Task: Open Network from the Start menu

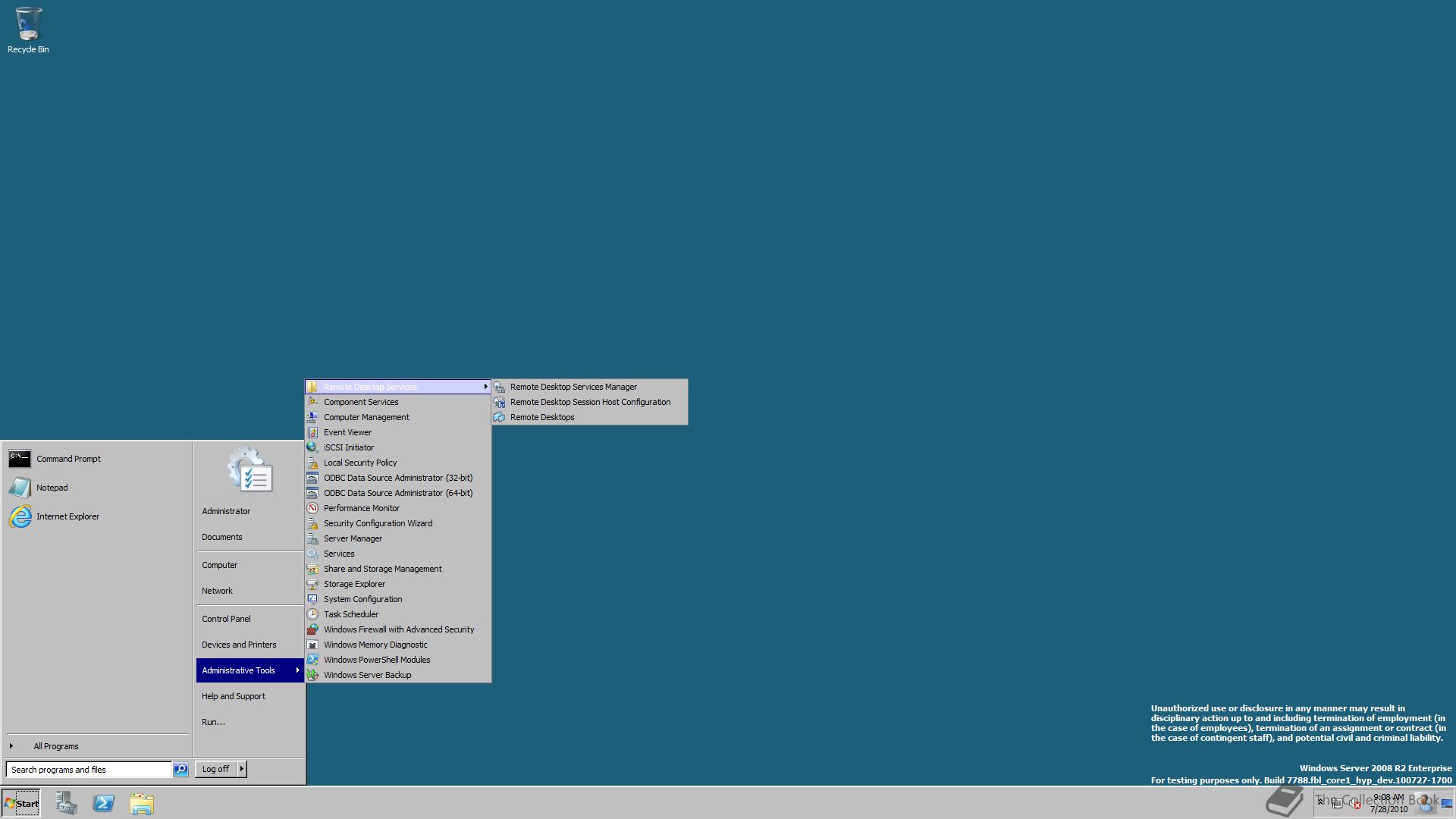Action: [x=218, y=591]
